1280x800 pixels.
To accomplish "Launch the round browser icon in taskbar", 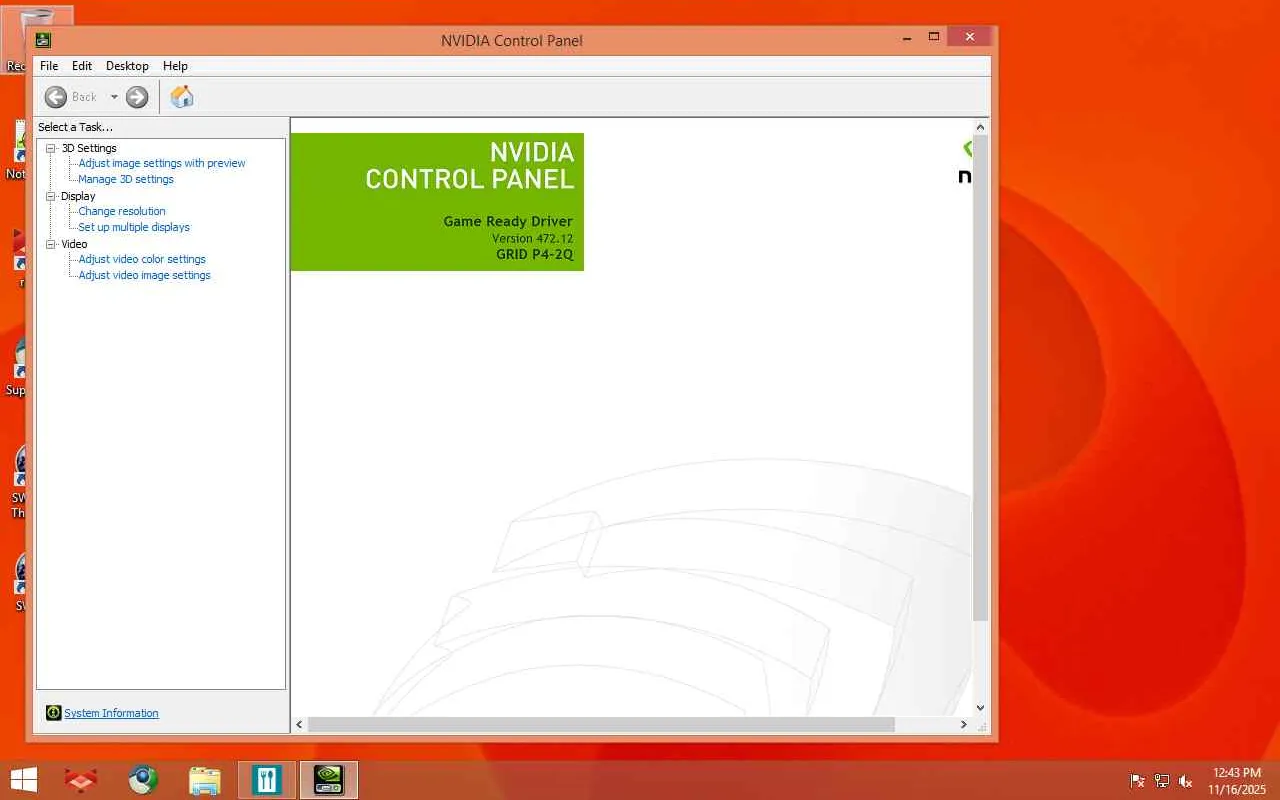I will tap(143, 780).
